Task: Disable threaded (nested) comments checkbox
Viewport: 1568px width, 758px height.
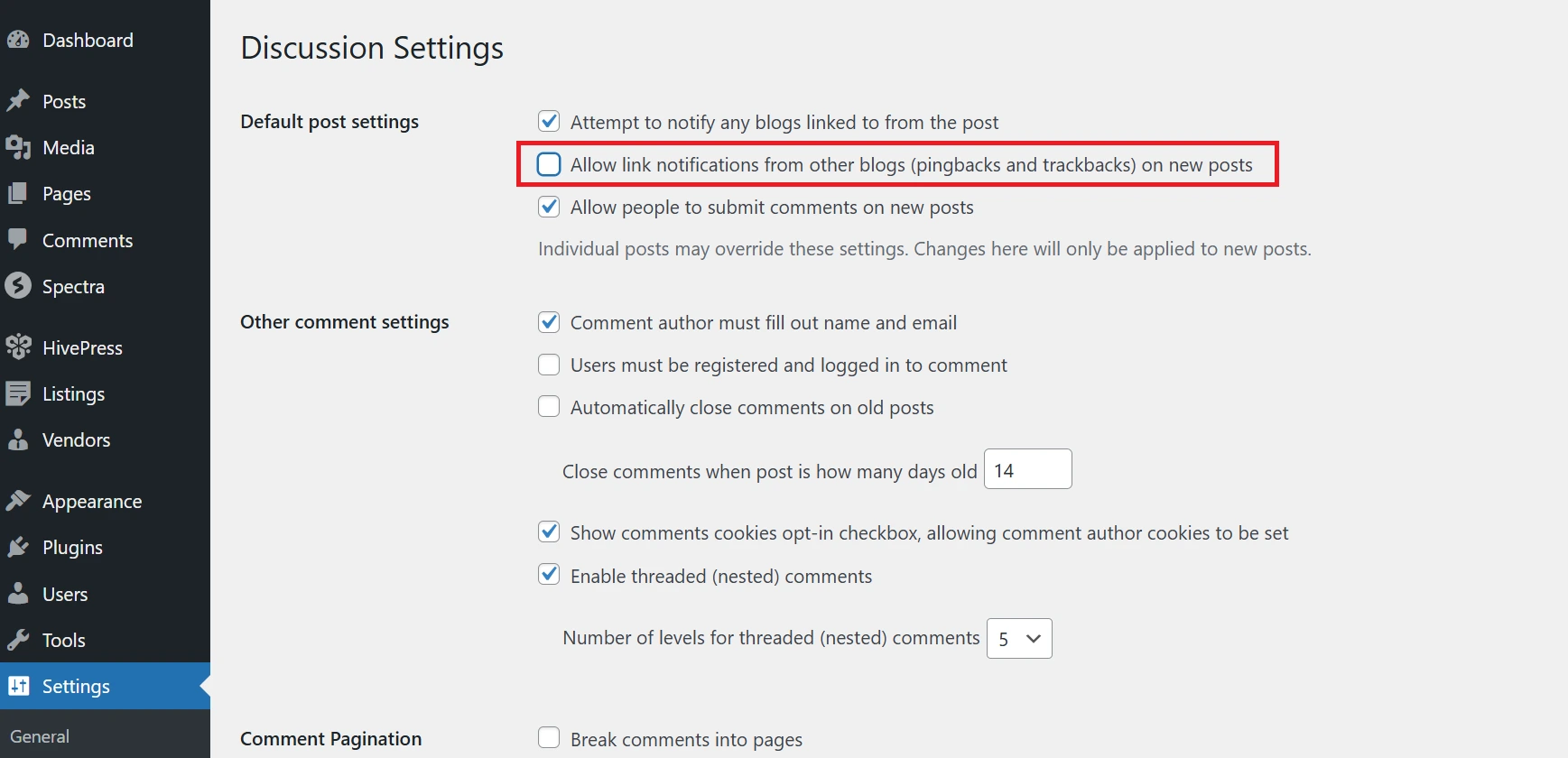Action: pos(549,575)
